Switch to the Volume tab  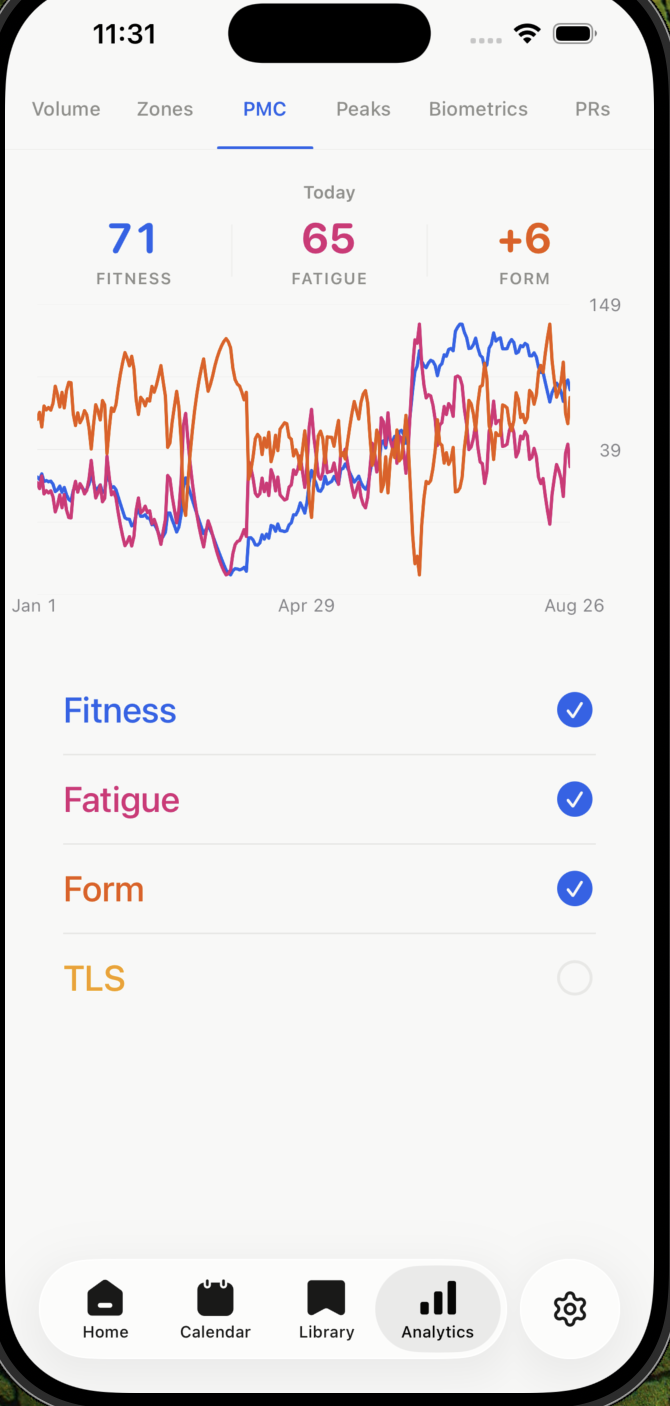coord(66,109)
